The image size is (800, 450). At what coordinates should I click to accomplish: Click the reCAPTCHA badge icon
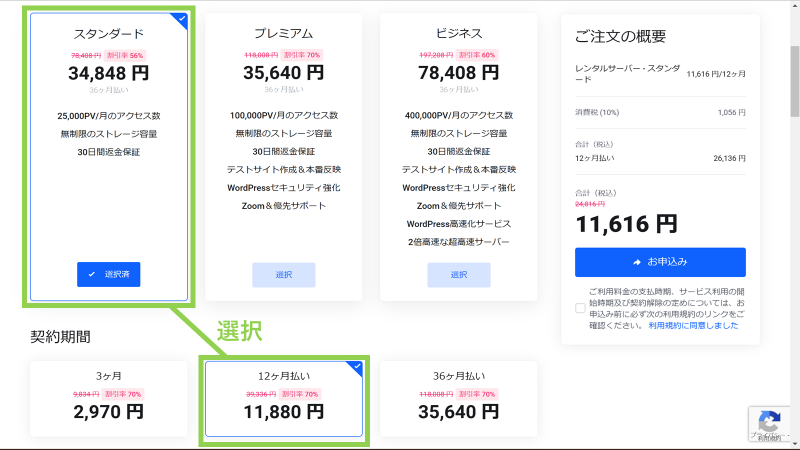point(768,420)
